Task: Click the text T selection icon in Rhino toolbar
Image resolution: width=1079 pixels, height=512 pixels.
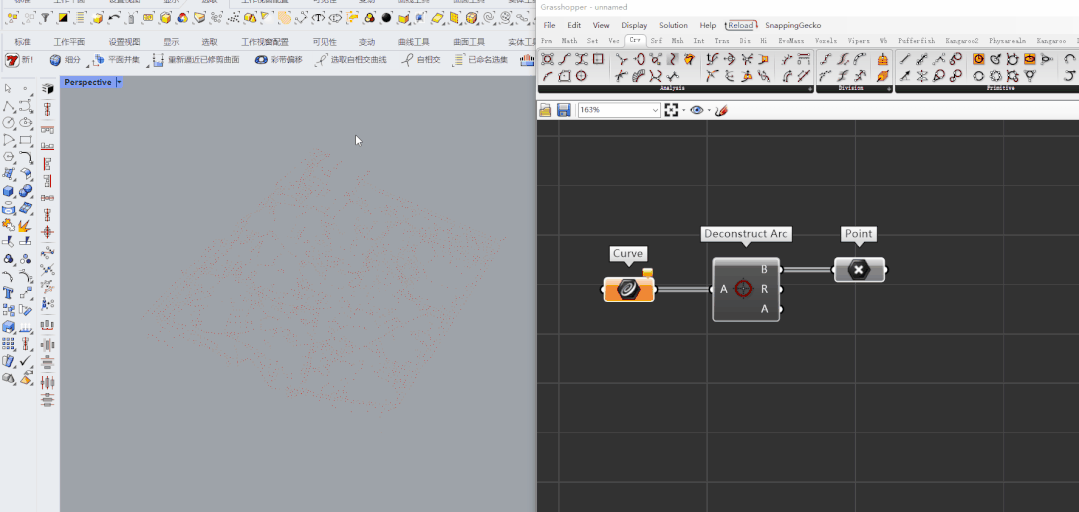Action: click(319, 17)
